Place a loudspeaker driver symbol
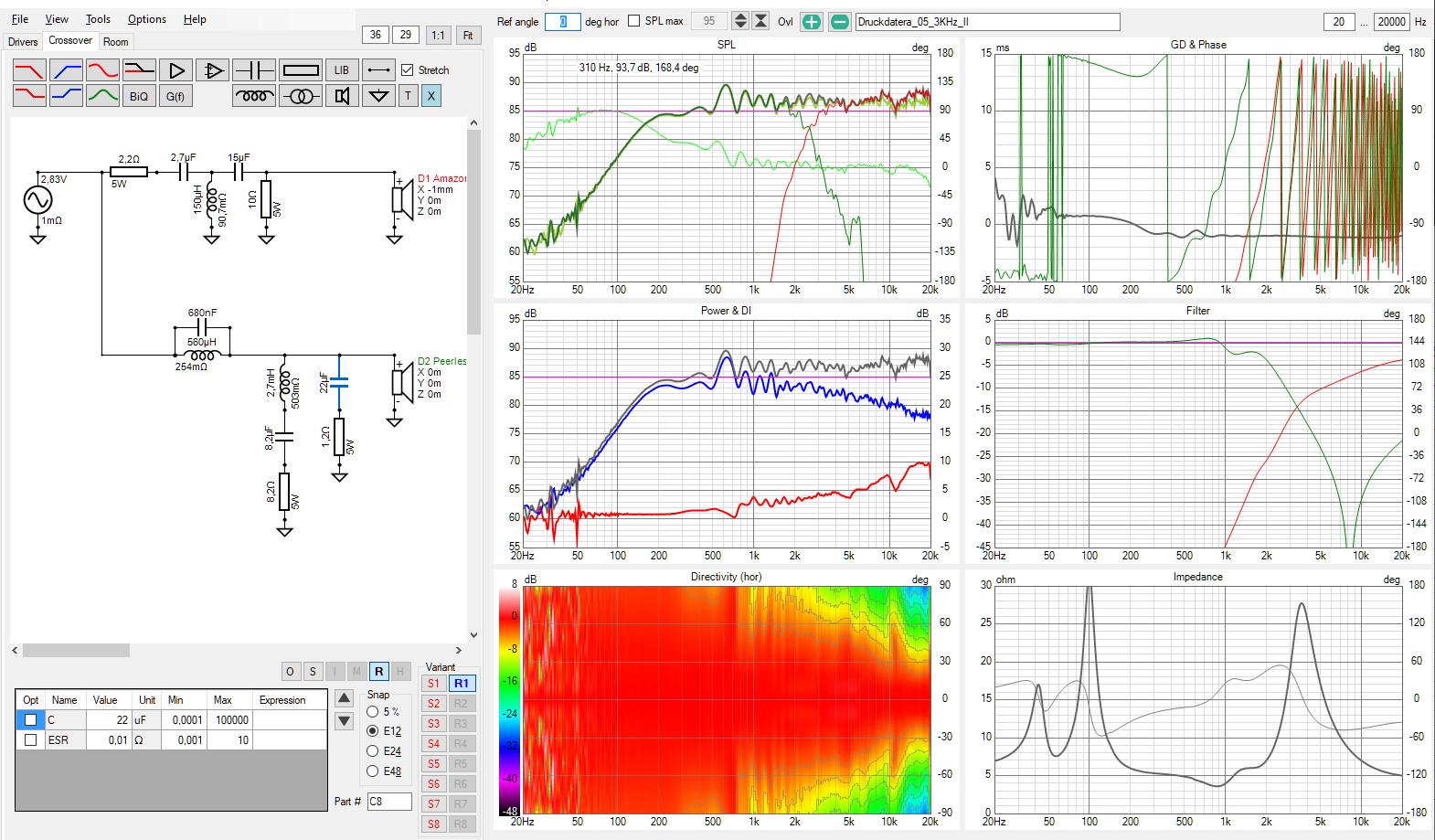The image size is (1435, 840). 342,96
